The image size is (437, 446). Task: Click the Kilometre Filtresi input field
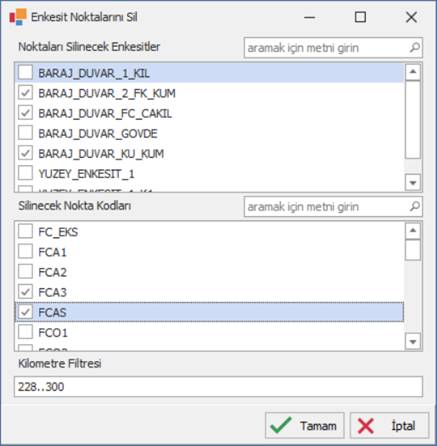click(218, 387)
